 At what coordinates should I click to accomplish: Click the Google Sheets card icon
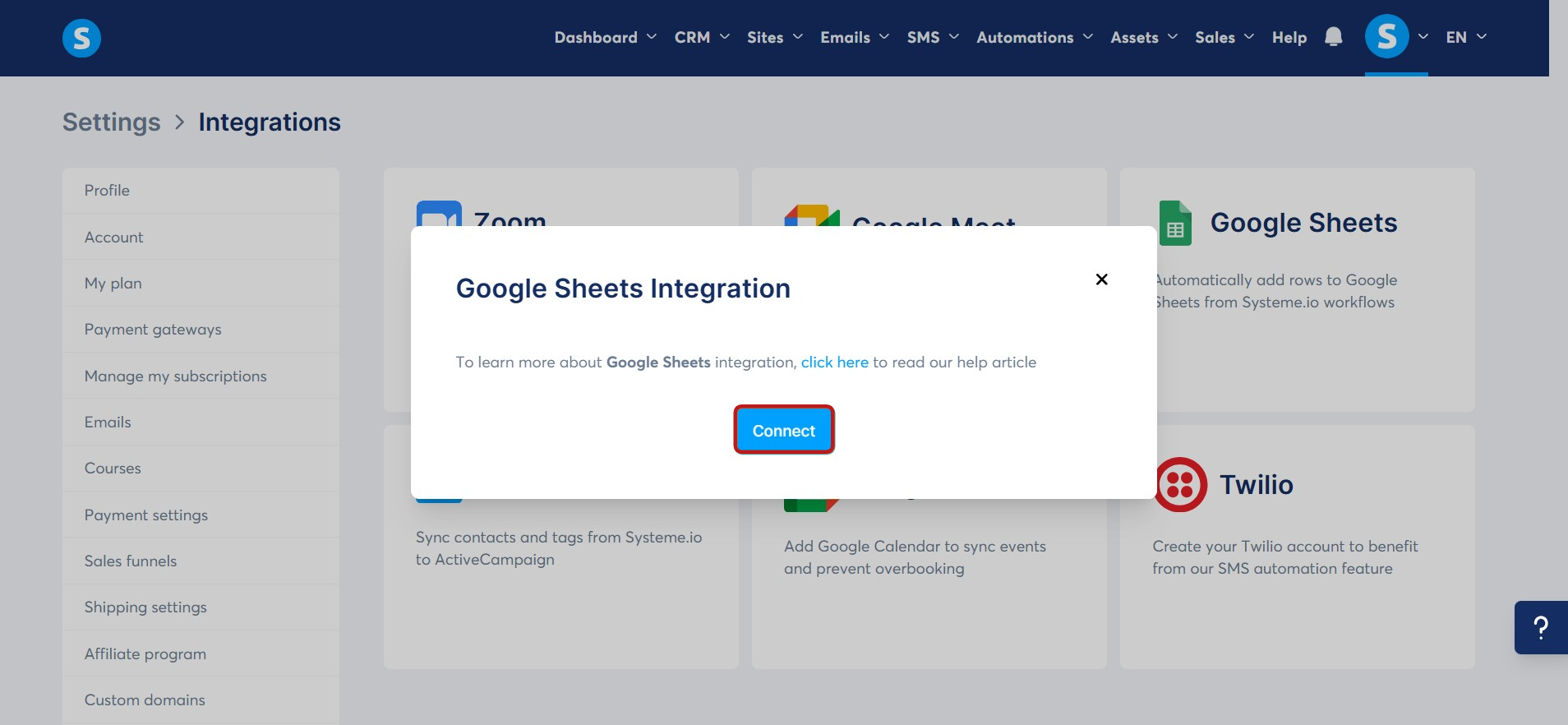click(x=1175, y=223)
